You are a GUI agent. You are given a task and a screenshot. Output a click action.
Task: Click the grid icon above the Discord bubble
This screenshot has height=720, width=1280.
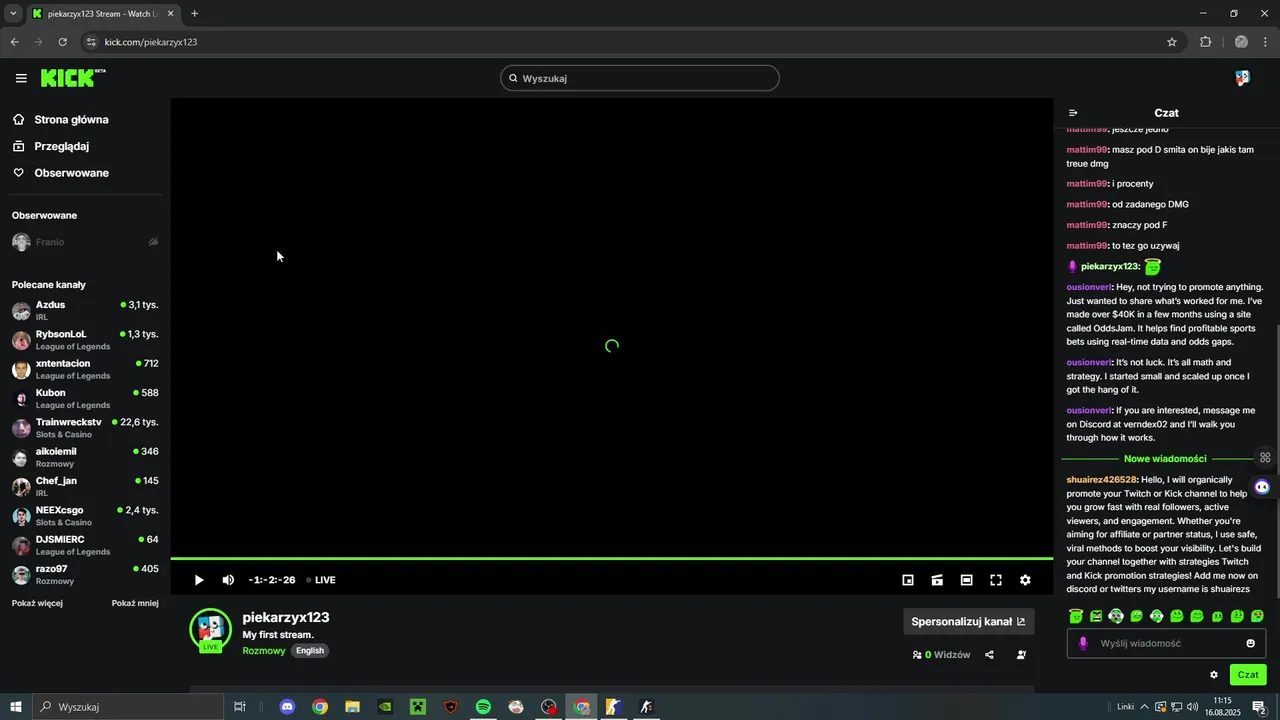click(1265, 458)
